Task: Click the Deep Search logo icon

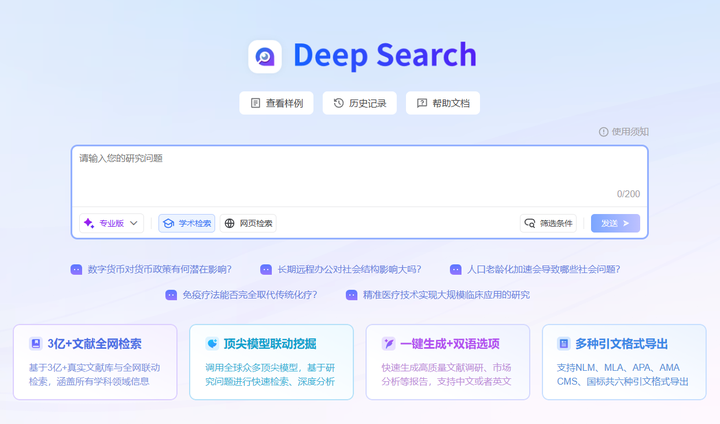Action: (x=265, y=57)
